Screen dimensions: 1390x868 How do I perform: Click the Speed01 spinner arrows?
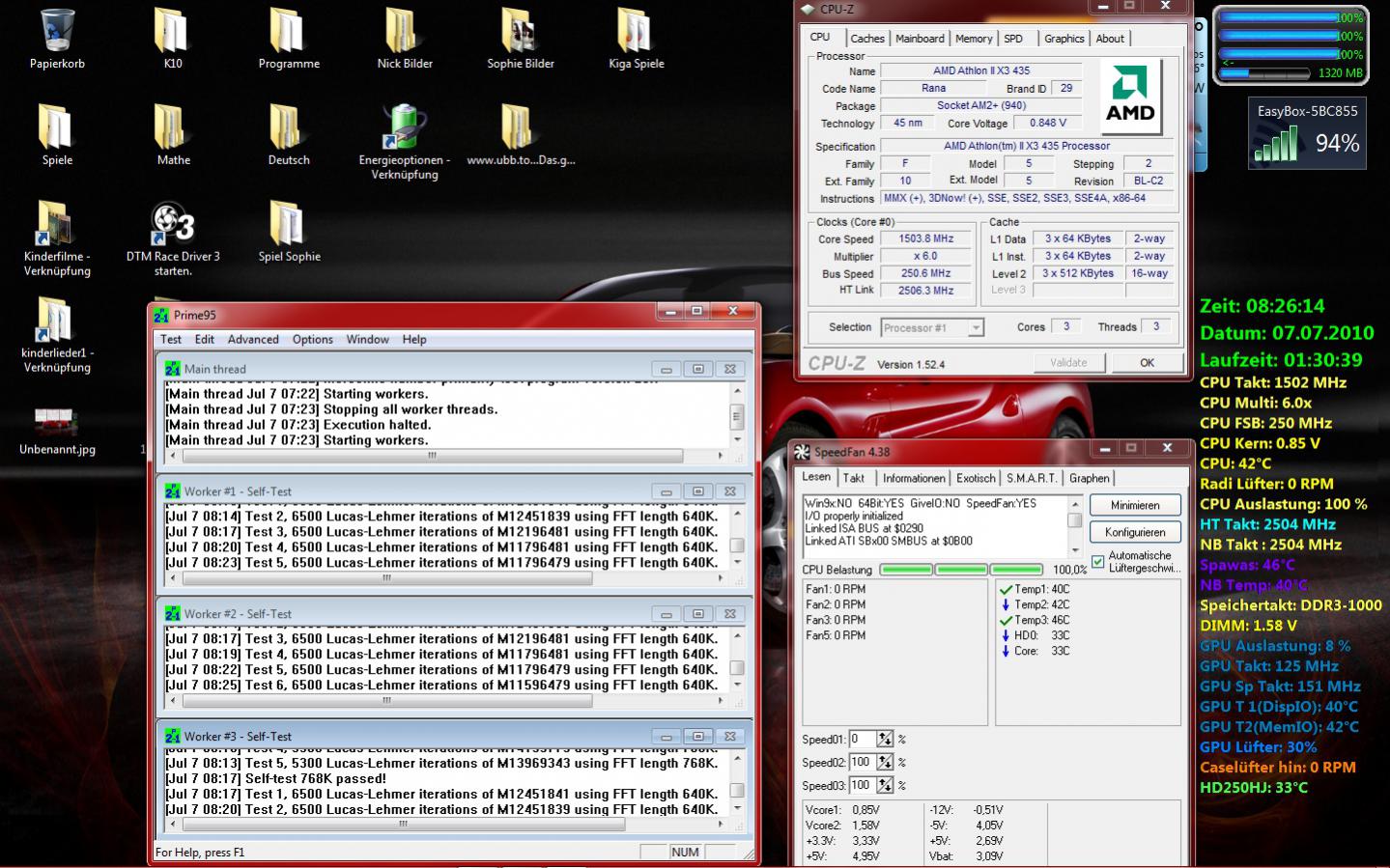pos(885,739)
